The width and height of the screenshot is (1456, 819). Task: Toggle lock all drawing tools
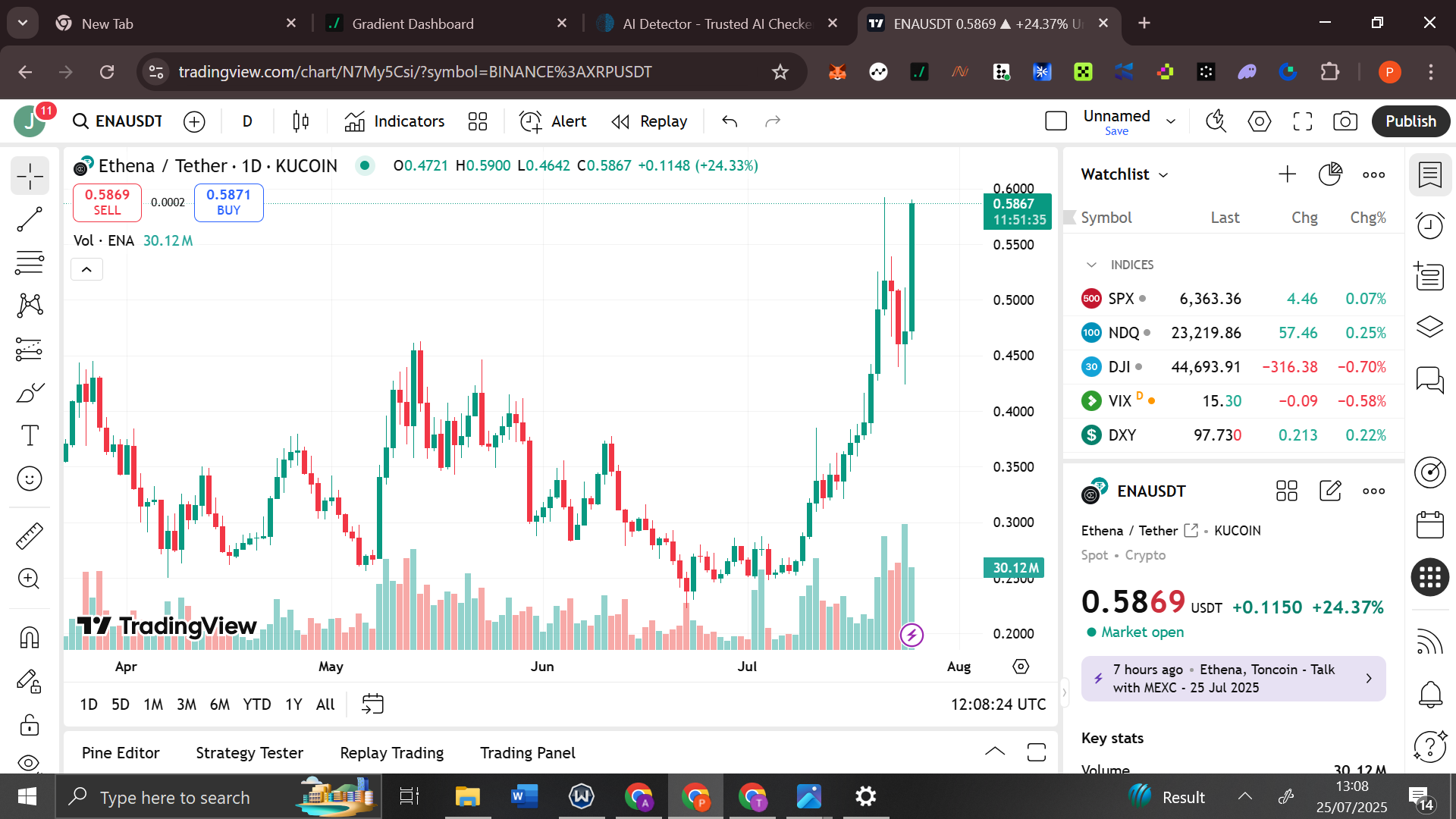(x=30, y=725)
